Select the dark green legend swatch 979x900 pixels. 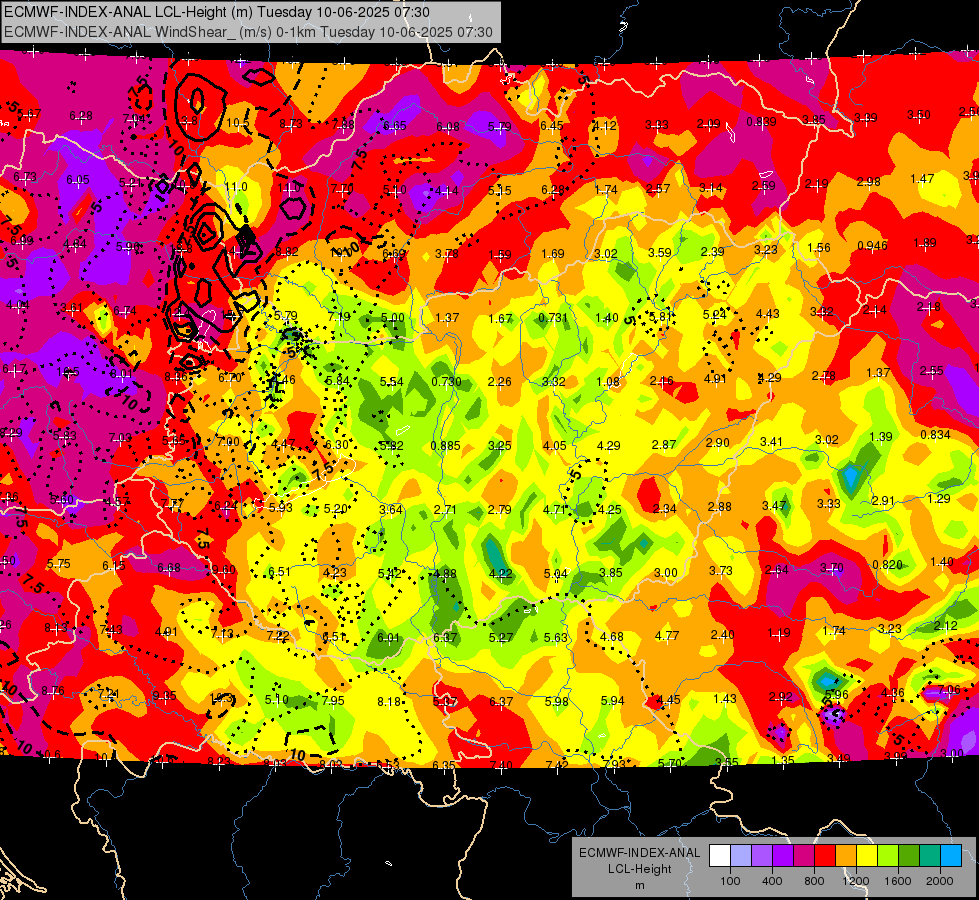click(x=909, y=856)
